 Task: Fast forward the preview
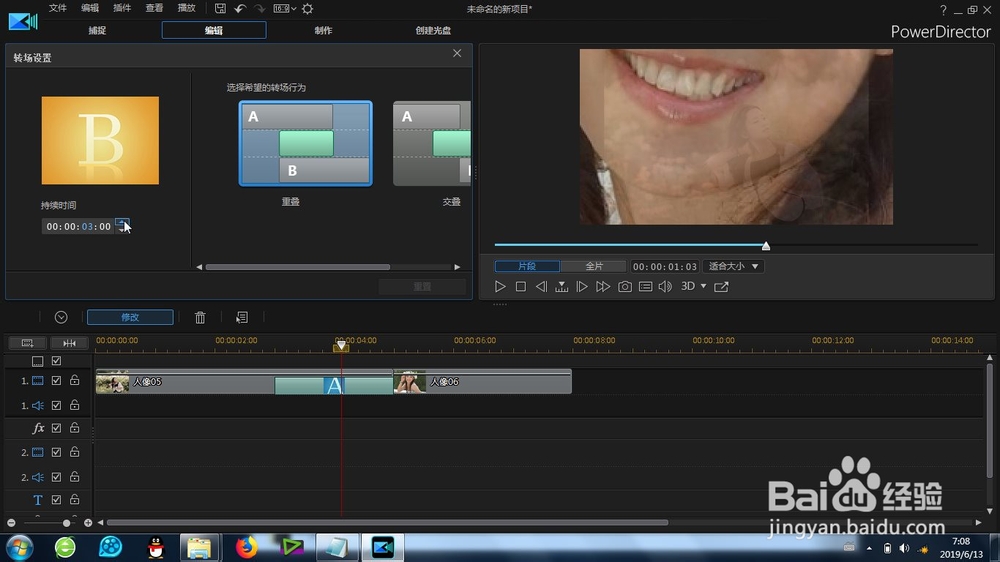(603, 286)
